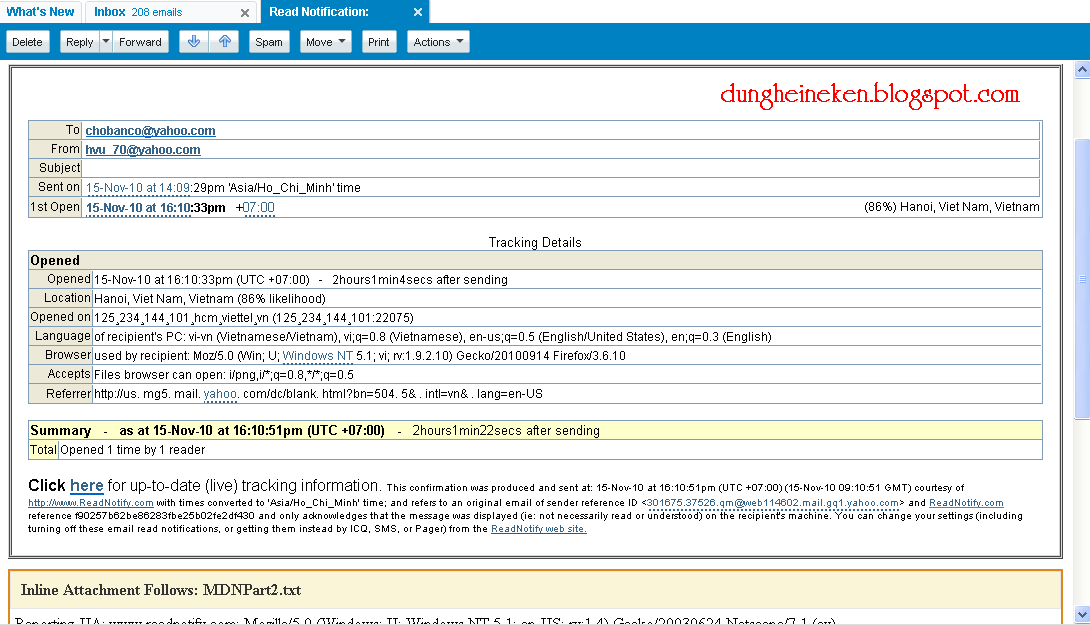Open hvu_70@yahoo.com sender link
1090x625 pixels.
[143, 149]
